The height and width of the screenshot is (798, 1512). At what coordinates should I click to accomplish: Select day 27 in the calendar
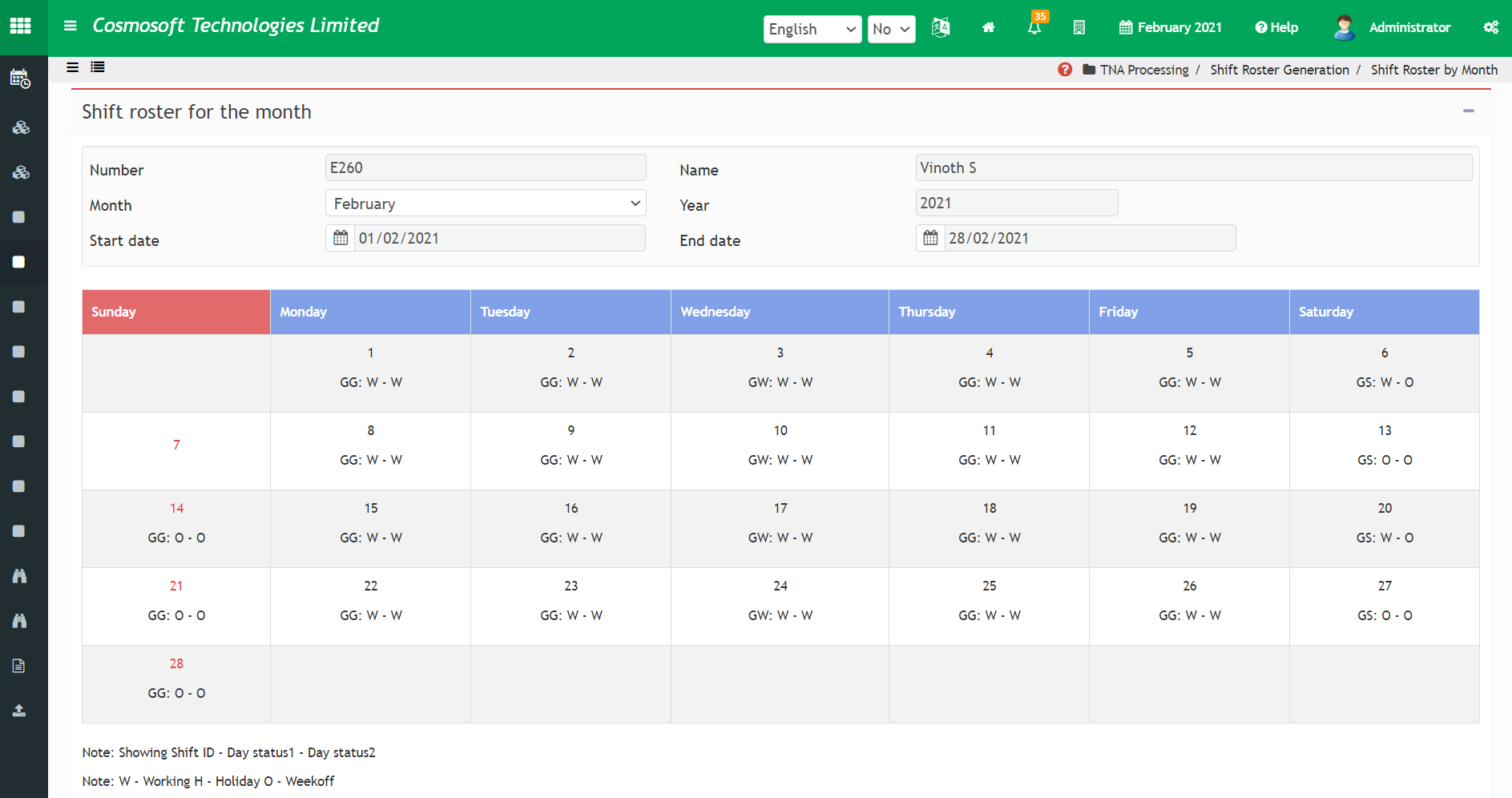(1384, 607)
